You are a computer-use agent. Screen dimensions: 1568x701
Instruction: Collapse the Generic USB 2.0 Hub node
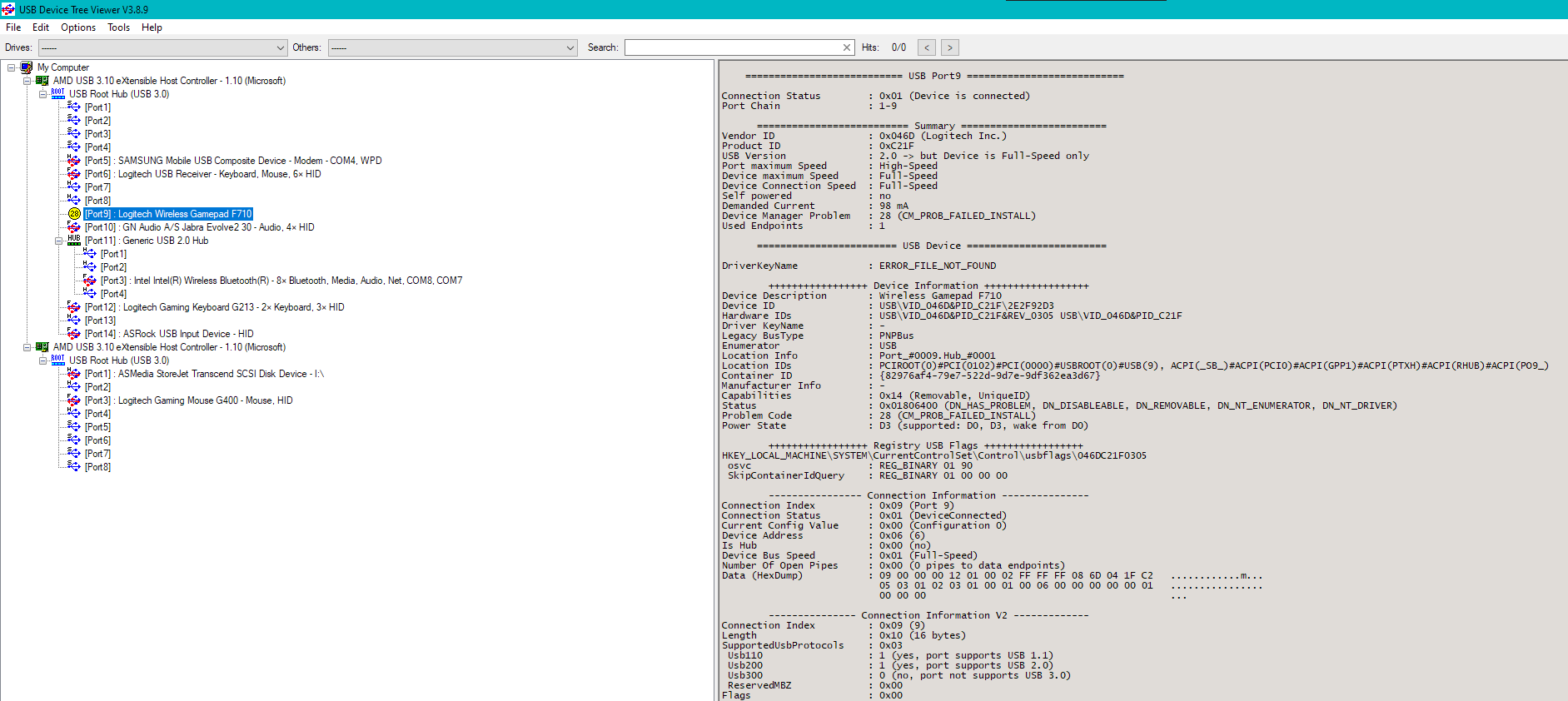(58, 241)
